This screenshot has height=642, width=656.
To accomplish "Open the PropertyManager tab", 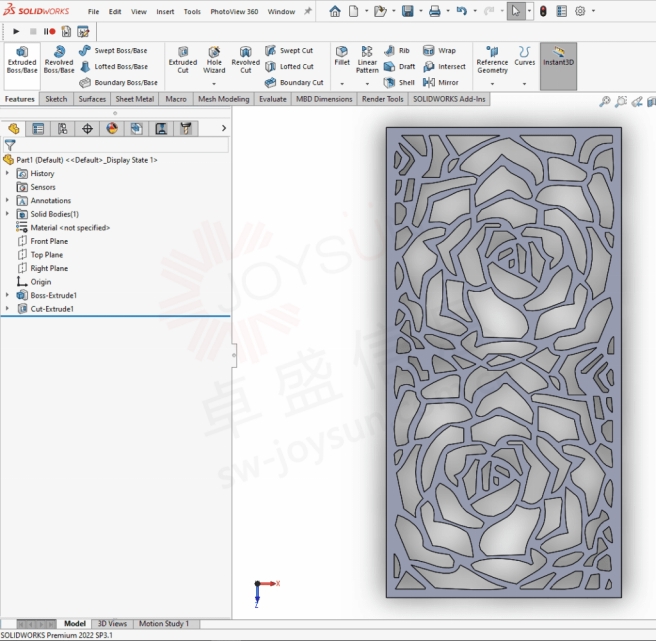I will 38,129.
